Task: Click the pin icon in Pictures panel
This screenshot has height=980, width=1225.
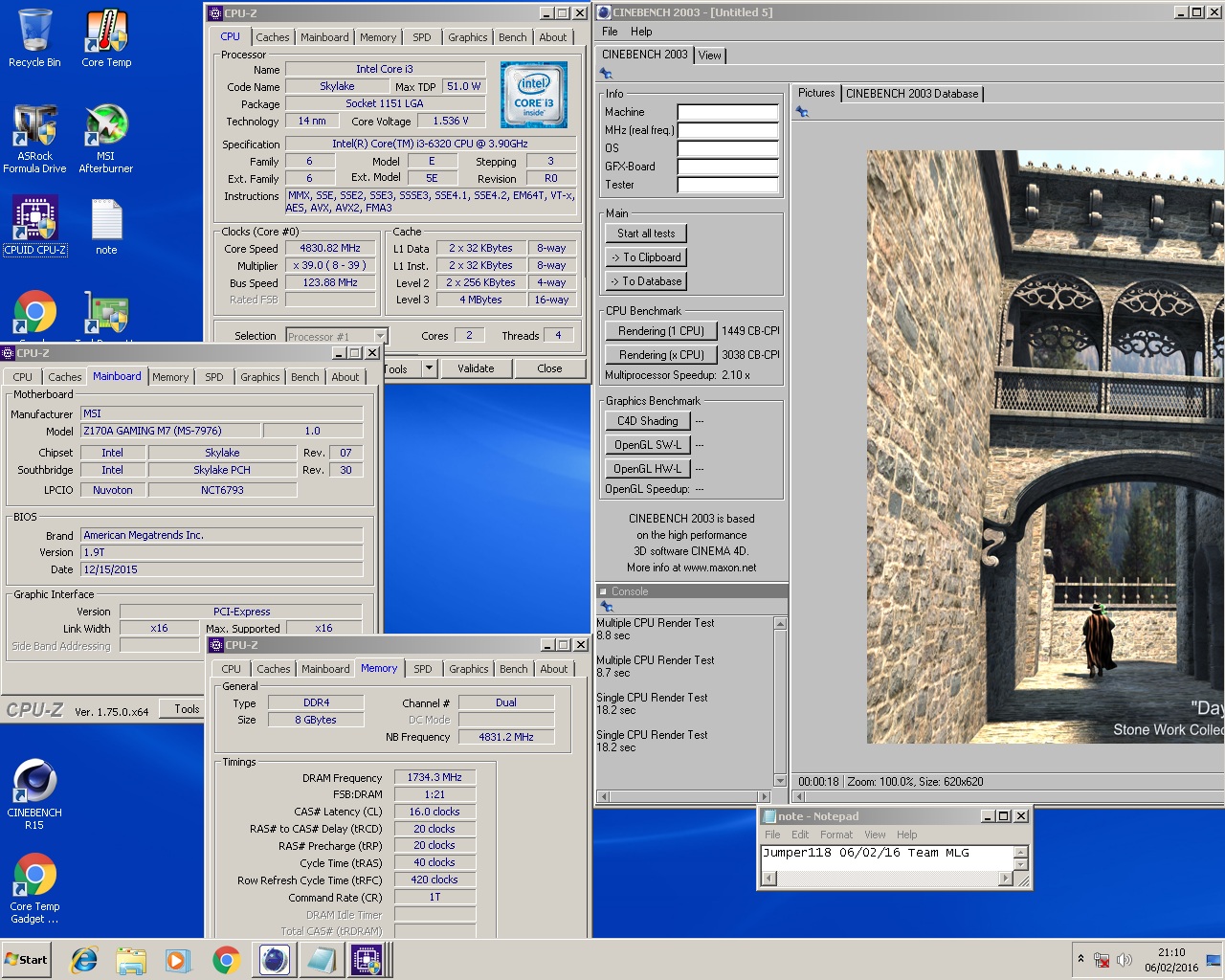Action: [x=802, y=112]
